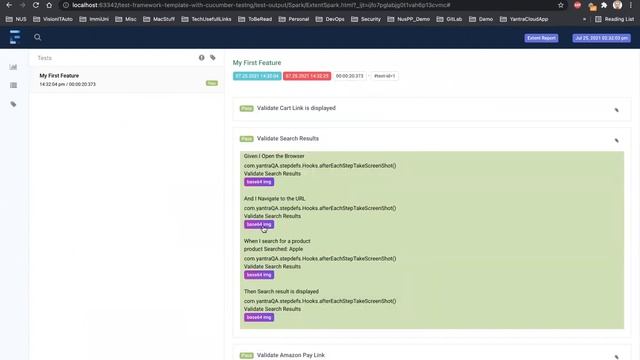The width and height of the screenshot is (640, 360).
Task: Go to browser home icon
Action: point(49,5)
